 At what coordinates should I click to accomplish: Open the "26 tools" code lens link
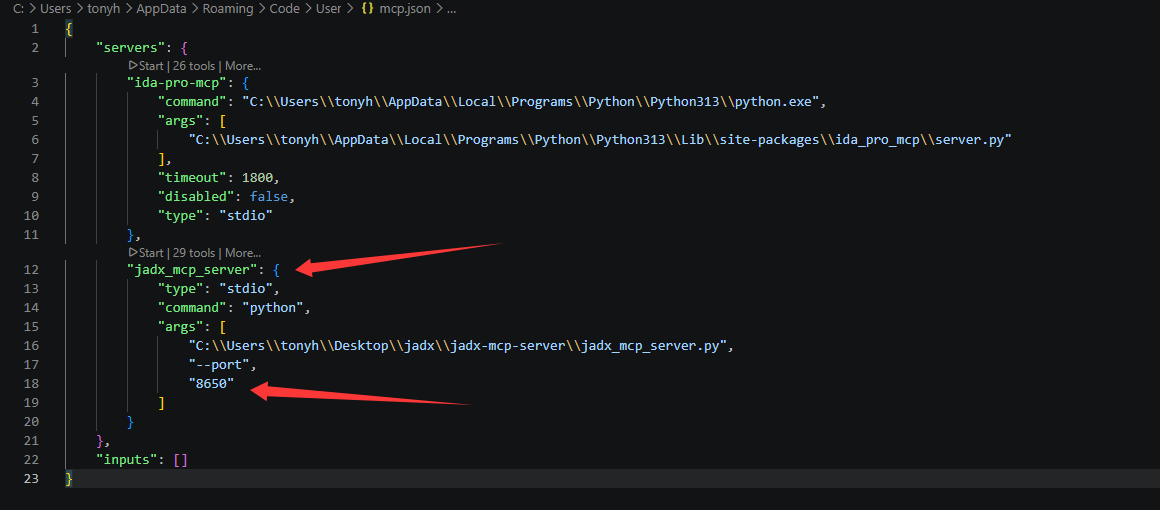click(x=194, y=66)
